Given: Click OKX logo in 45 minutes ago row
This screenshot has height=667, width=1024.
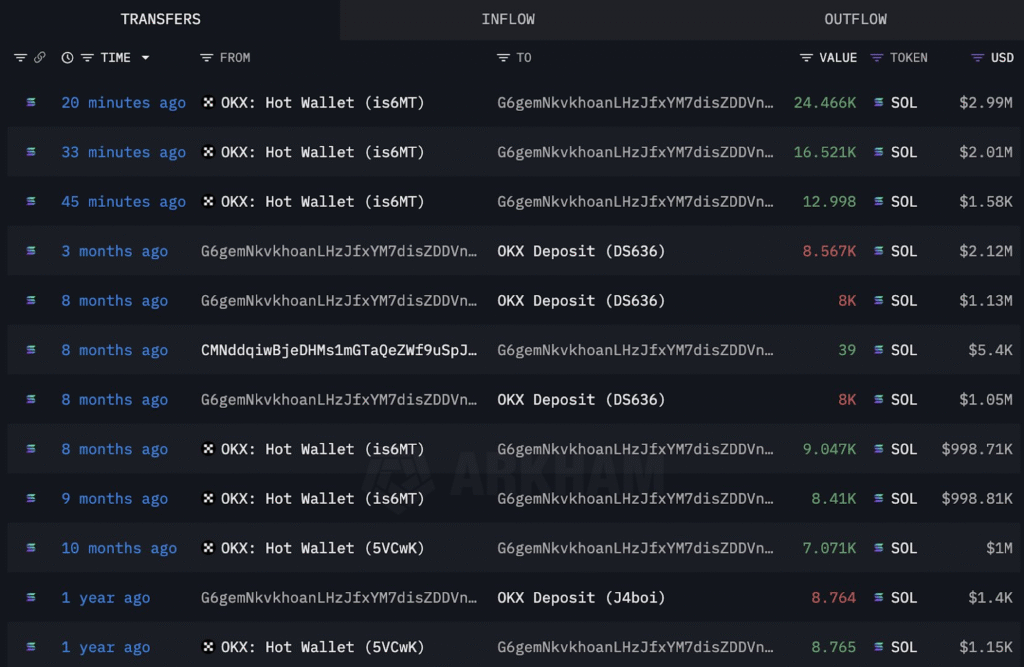Looking at the screenshot, I should [x=208, y=202].
